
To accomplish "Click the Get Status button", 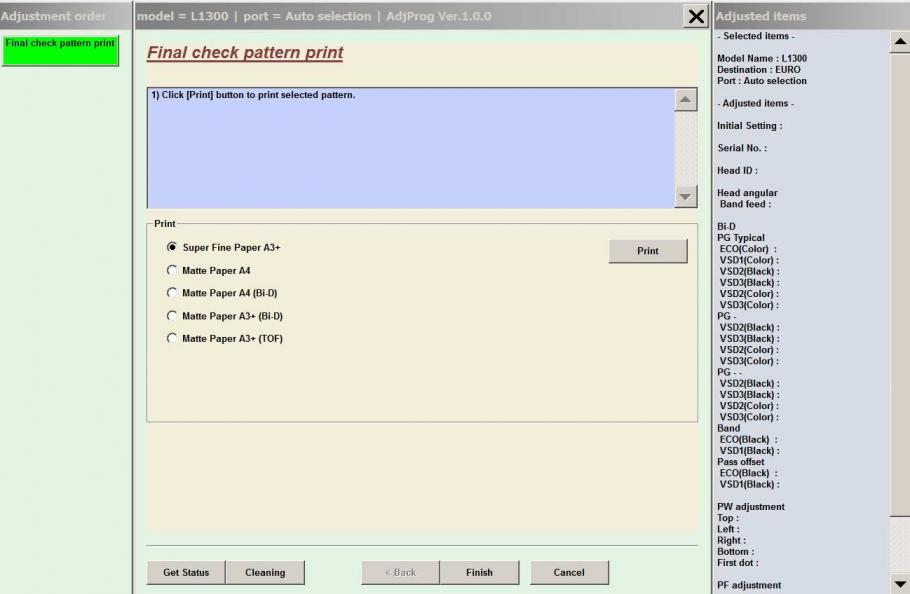I will [185, 572].
